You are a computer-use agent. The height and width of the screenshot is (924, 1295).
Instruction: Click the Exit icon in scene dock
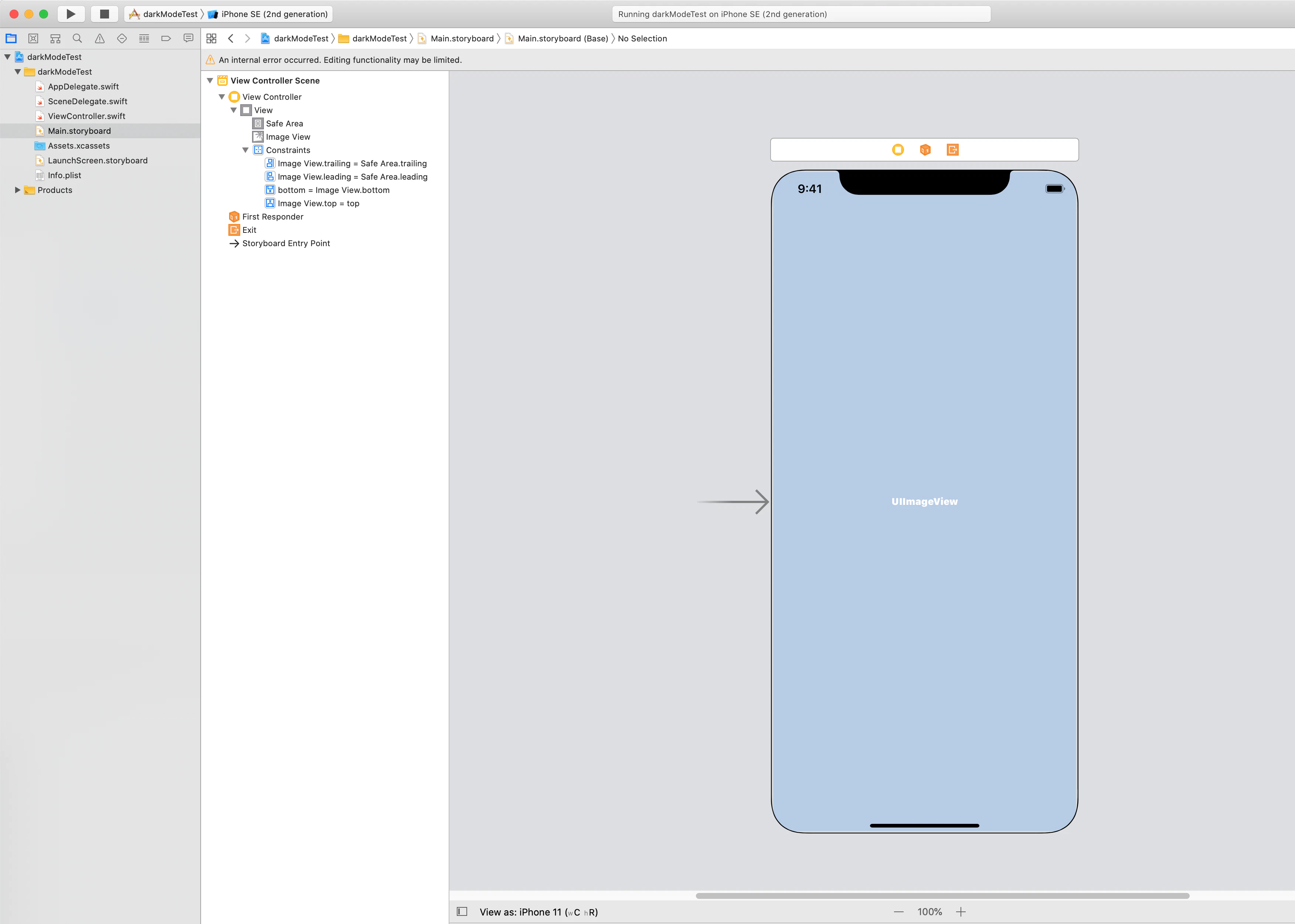[x=952, y=150]
